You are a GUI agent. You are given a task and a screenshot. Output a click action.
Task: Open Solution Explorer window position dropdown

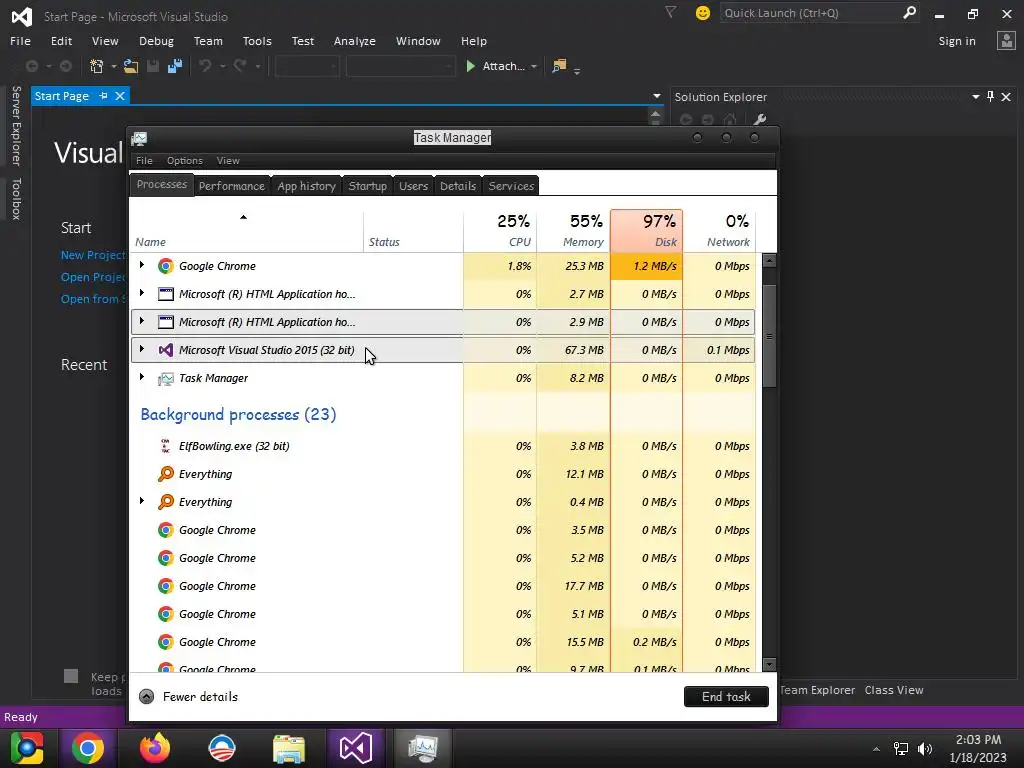[x=976, y=97]
